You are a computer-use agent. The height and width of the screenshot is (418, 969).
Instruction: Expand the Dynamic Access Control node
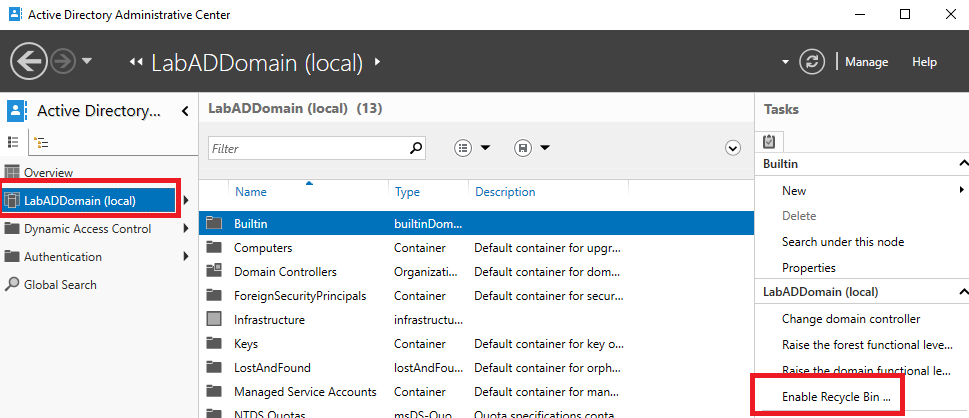coord(186,229)
